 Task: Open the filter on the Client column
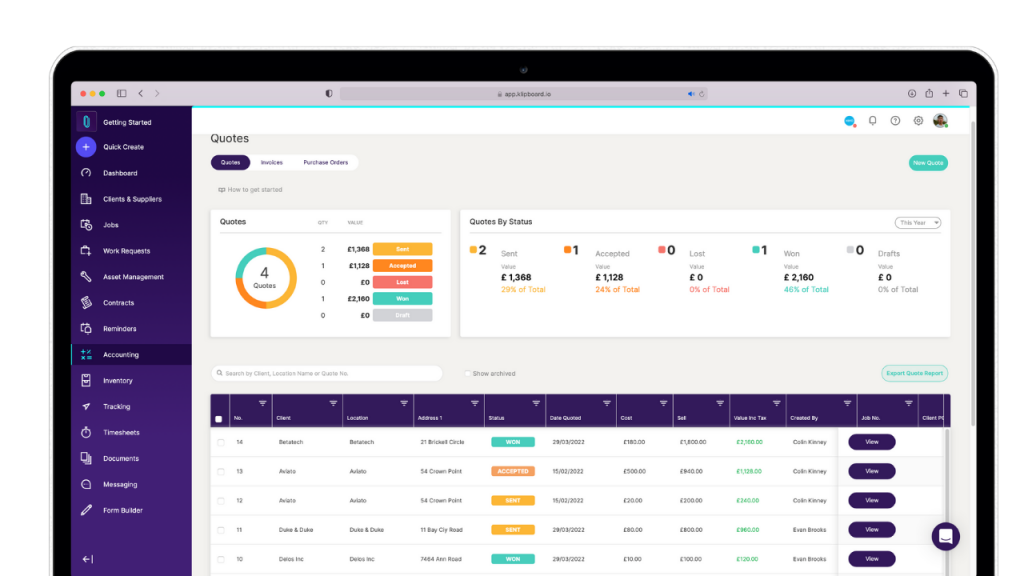click(333, 404)
